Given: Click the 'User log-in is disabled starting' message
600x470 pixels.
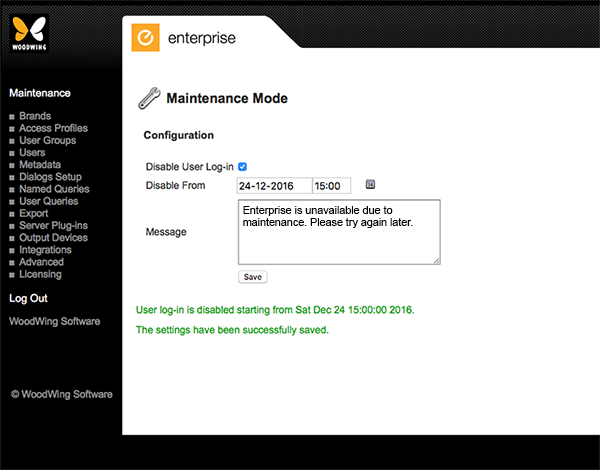Looking at the screenshot, I should (275, 310).
